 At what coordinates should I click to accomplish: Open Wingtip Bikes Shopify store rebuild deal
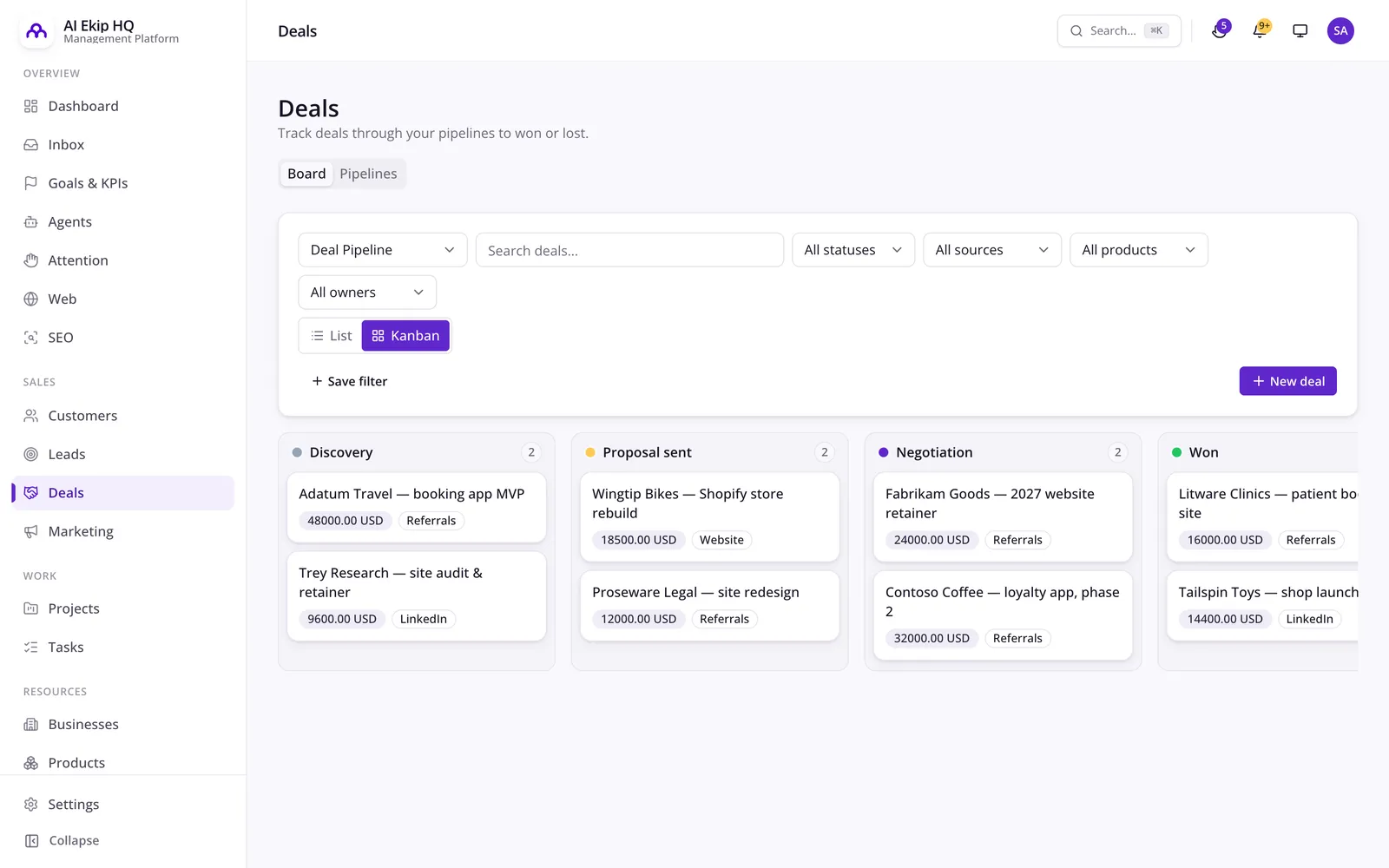pyautogui.click(x=710, y=517)
